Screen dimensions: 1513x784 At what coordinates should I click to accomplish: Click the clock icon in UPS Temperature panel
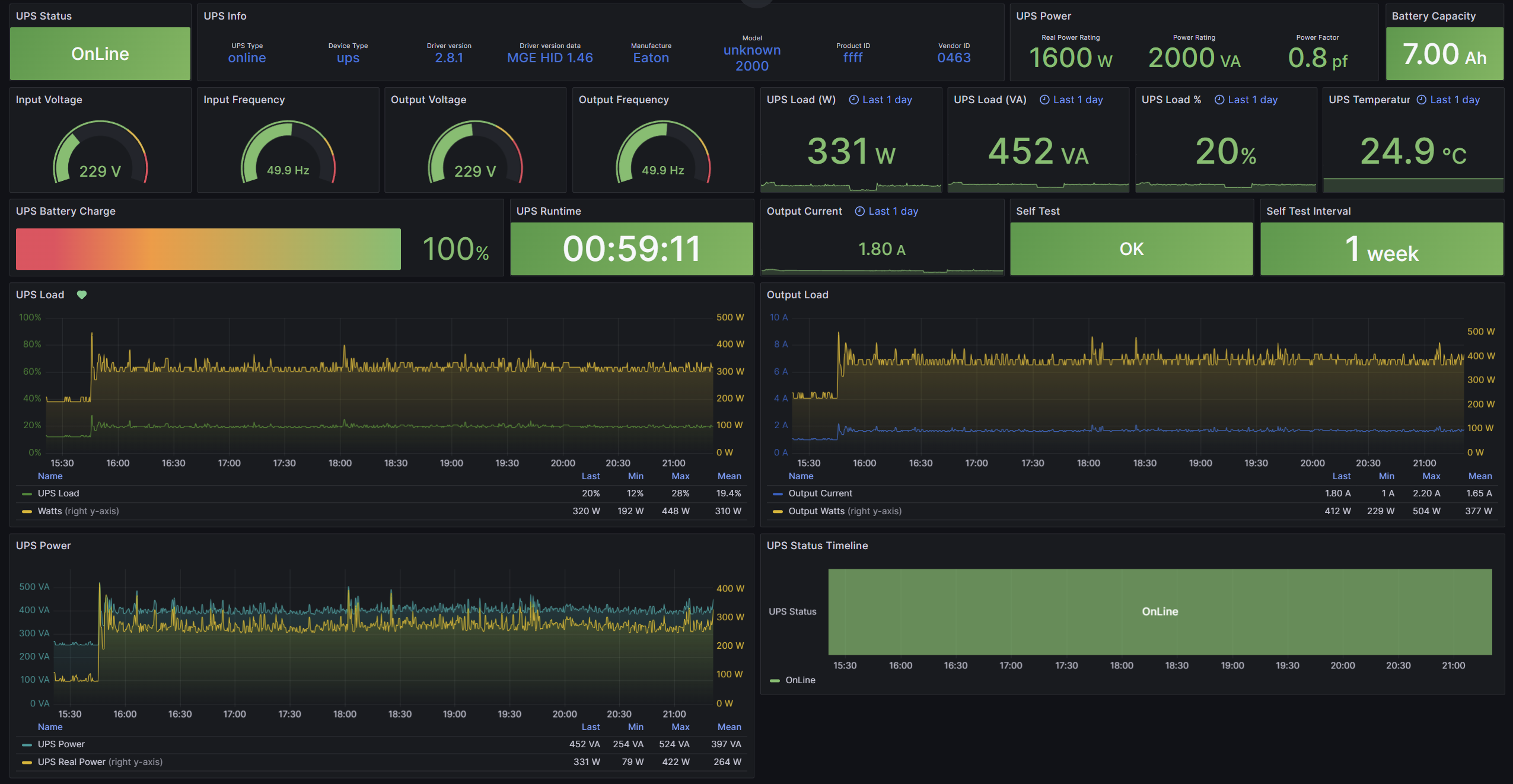click(x=1422, y=100)
